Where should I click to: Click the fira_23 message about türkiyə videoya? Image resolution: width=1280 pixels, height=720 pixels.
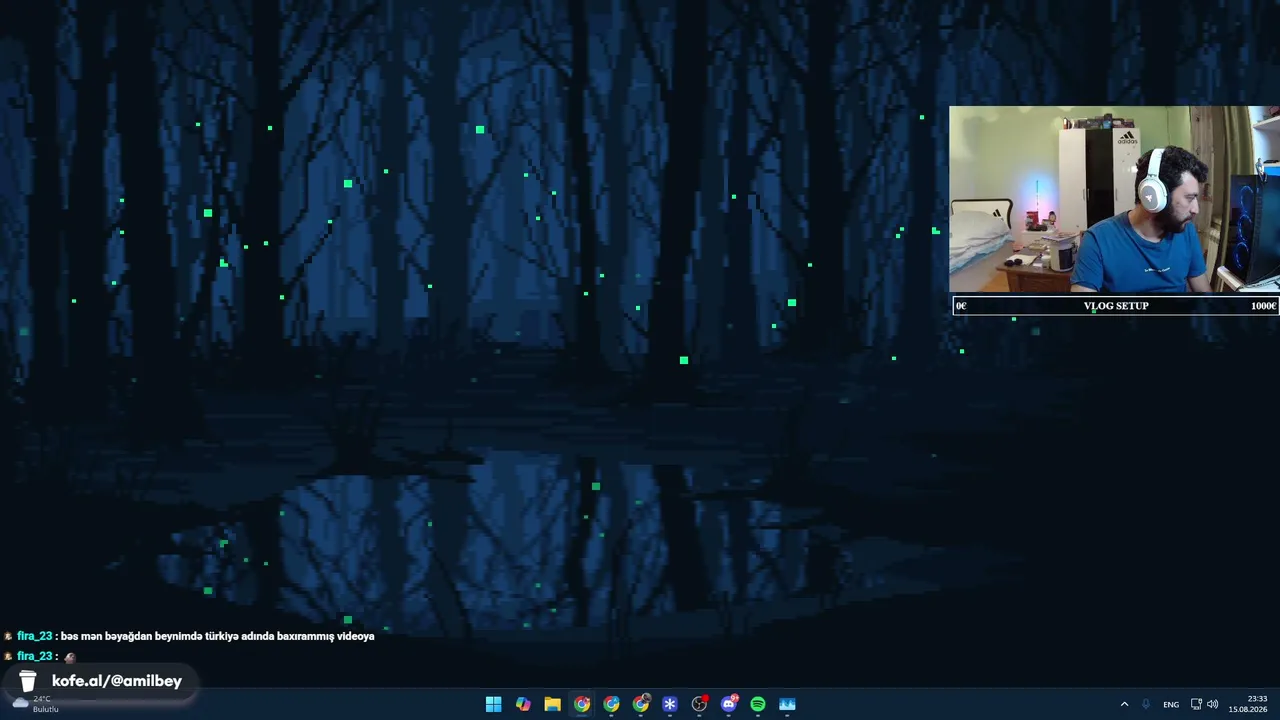pyautogui.click(x=189, y=636)
